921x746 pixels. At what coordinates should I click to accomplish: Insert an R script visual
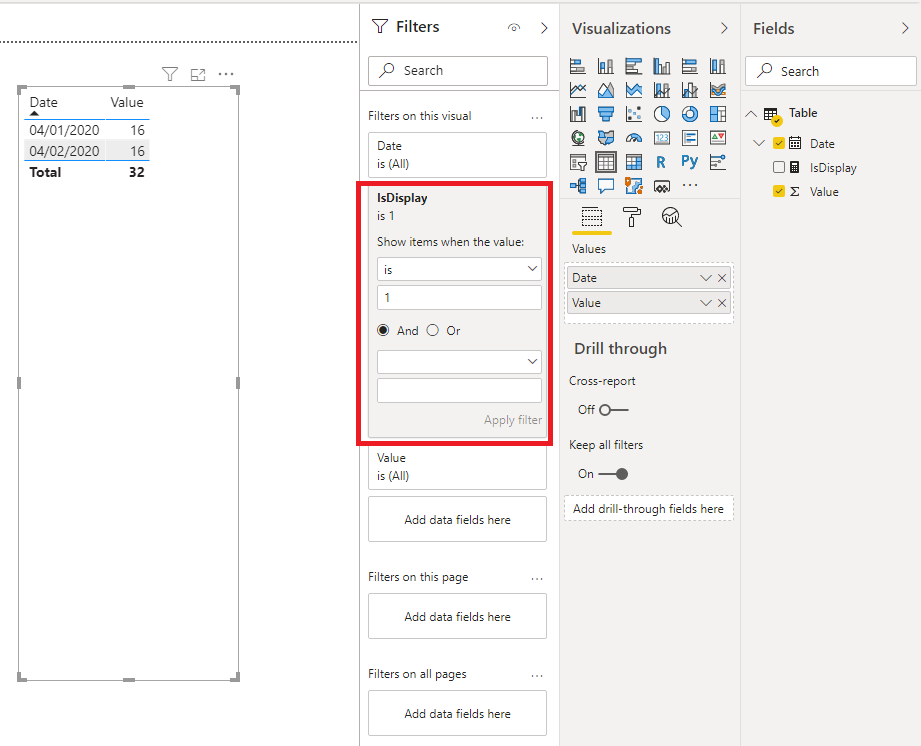[661, 162]
